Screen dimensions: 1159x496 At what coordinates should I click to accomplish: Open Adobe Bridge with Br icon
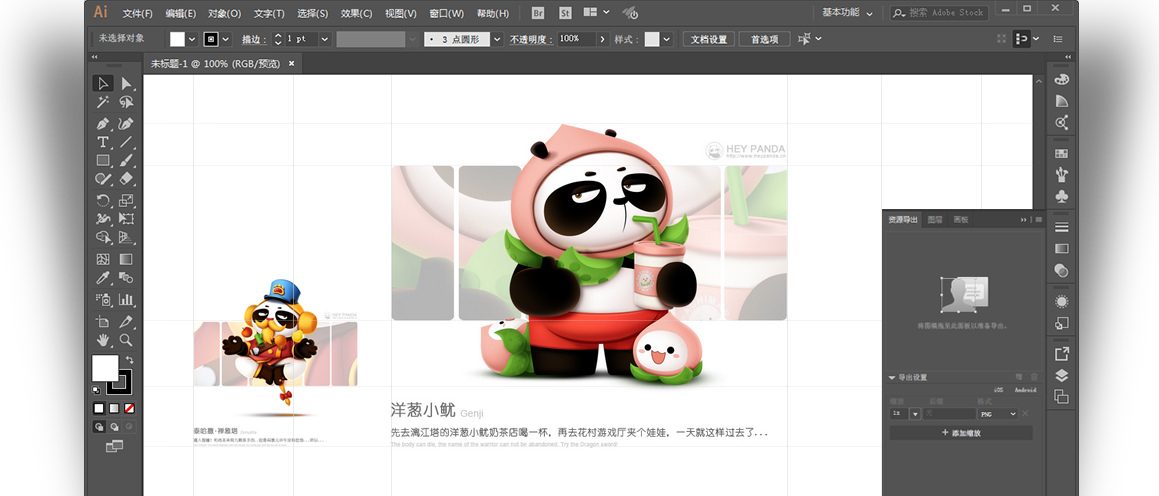[x=538, y=13]
